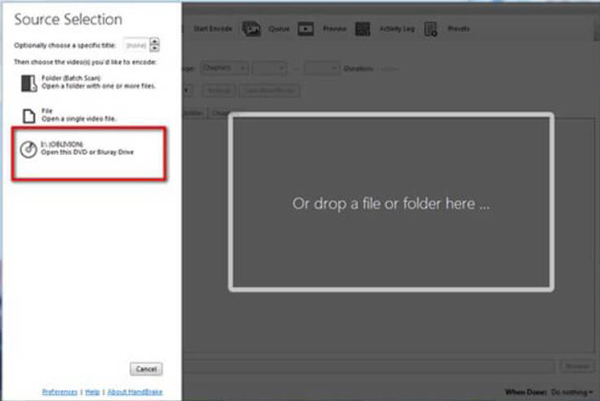Viewport: 600px width, 401px height.
Task: Open the Help link
Action: tap(92, 392)
